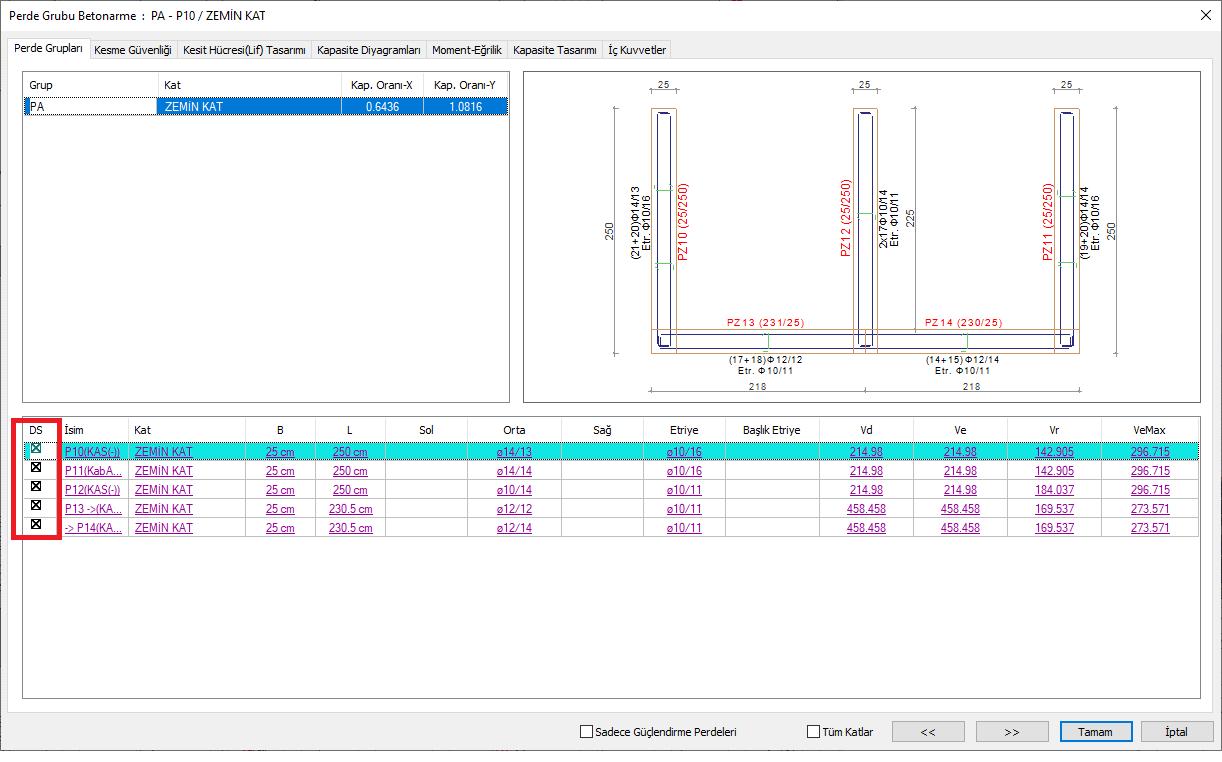Toggle DS checkbox for P10(KAS(-)) row
1222x762 pixels.
pos(36,448)
